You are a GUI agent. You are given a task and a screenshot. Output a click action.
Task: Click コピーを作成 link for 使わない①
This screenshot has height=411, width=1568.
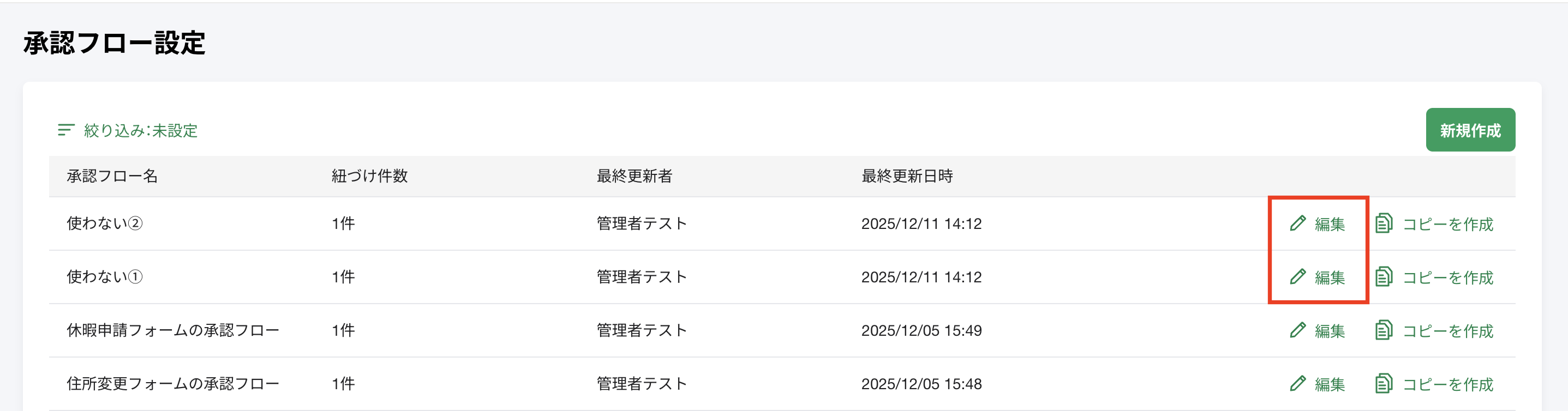(x=1447, y=278)
